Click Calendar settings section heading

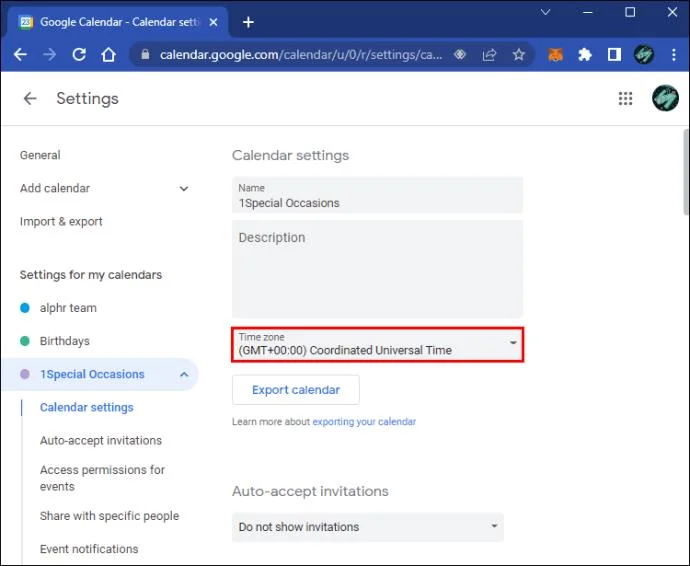click(x=290, y=155)
